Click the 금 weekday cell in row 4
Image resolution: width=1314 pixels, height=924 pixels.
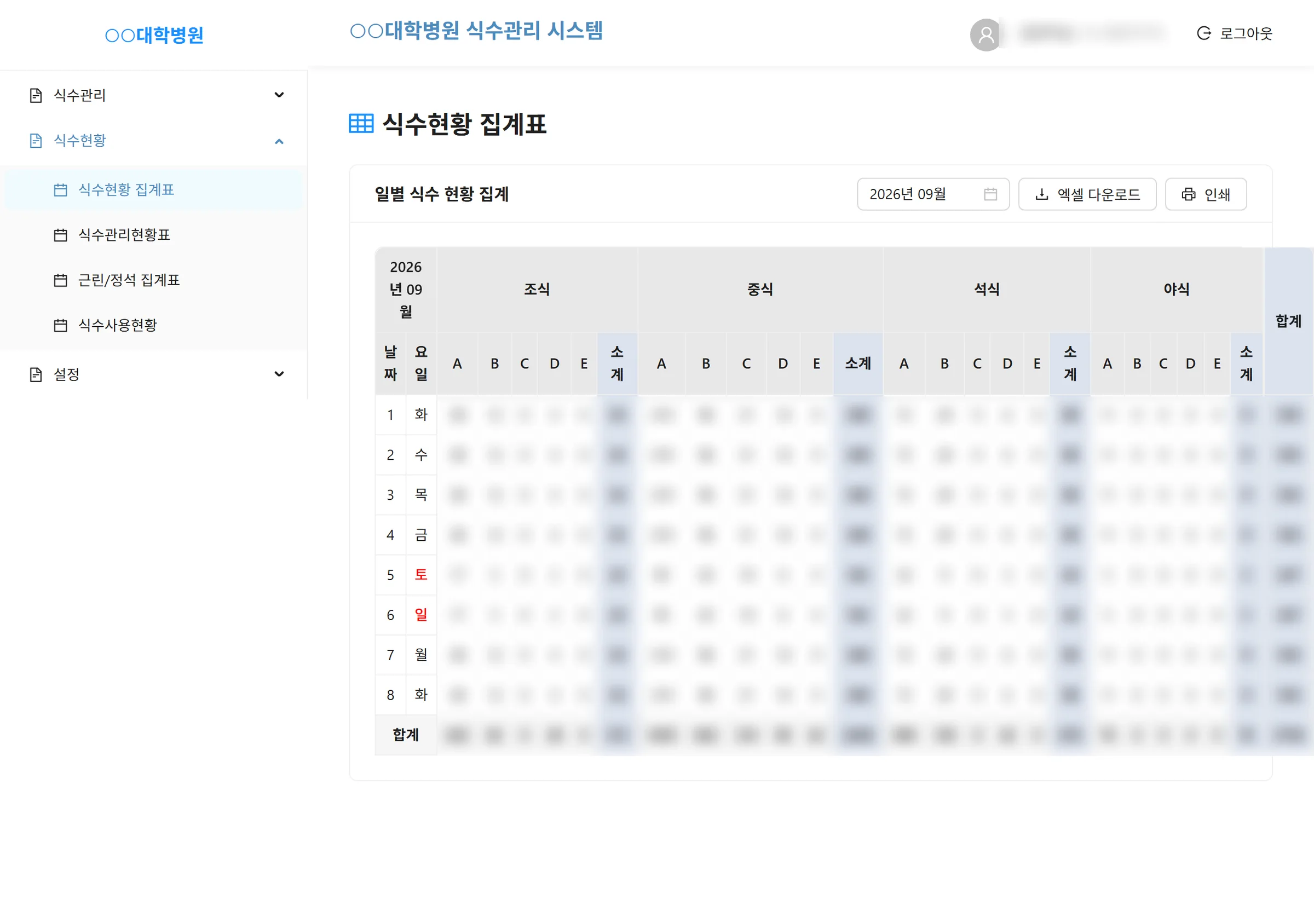pyautogui.click(x=421, y=534)
